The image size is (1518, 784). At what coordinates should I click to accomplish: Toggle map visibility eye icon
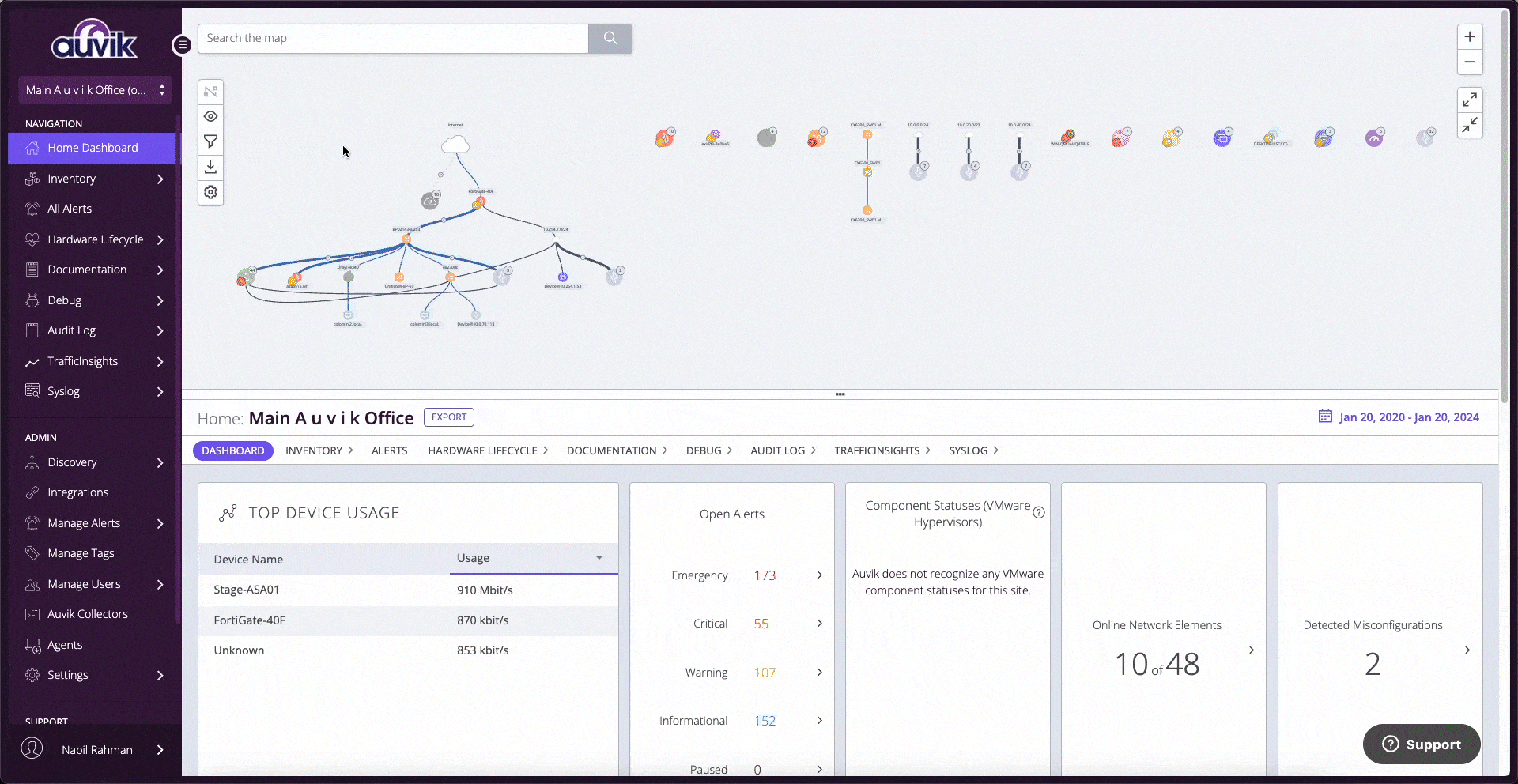pyautogui.click(x=210, y=116)
